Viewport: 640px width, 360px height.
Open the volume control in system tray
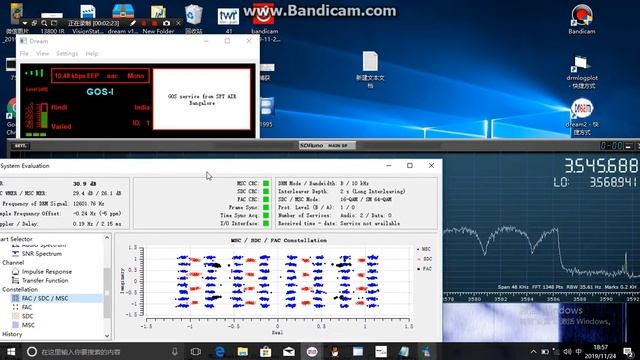click(x=567, y=351)
